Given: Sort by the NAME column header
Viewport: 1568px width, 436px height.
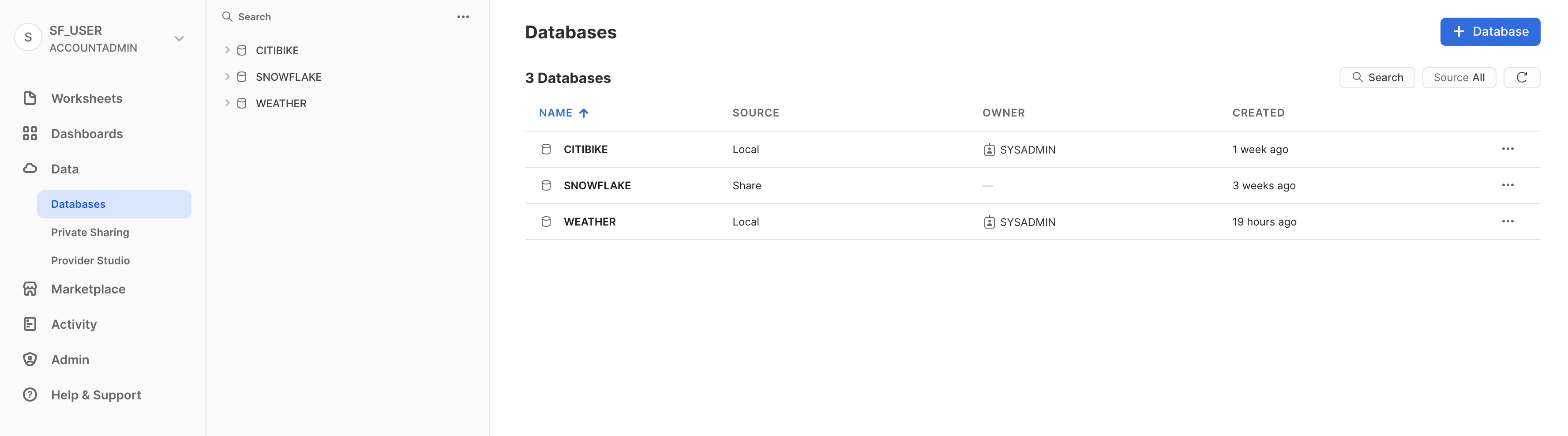Looking at the screenshot, I should 556,113.
